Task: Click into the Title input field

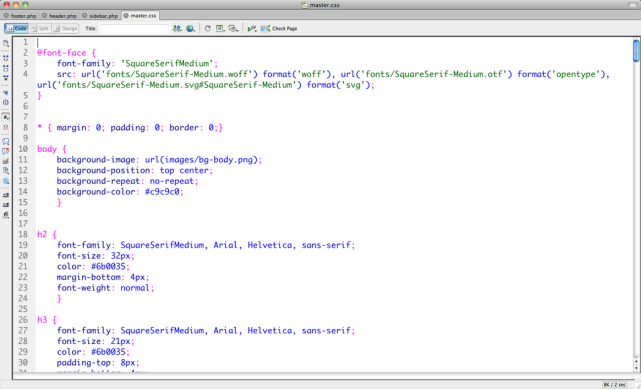Action: 134,29
